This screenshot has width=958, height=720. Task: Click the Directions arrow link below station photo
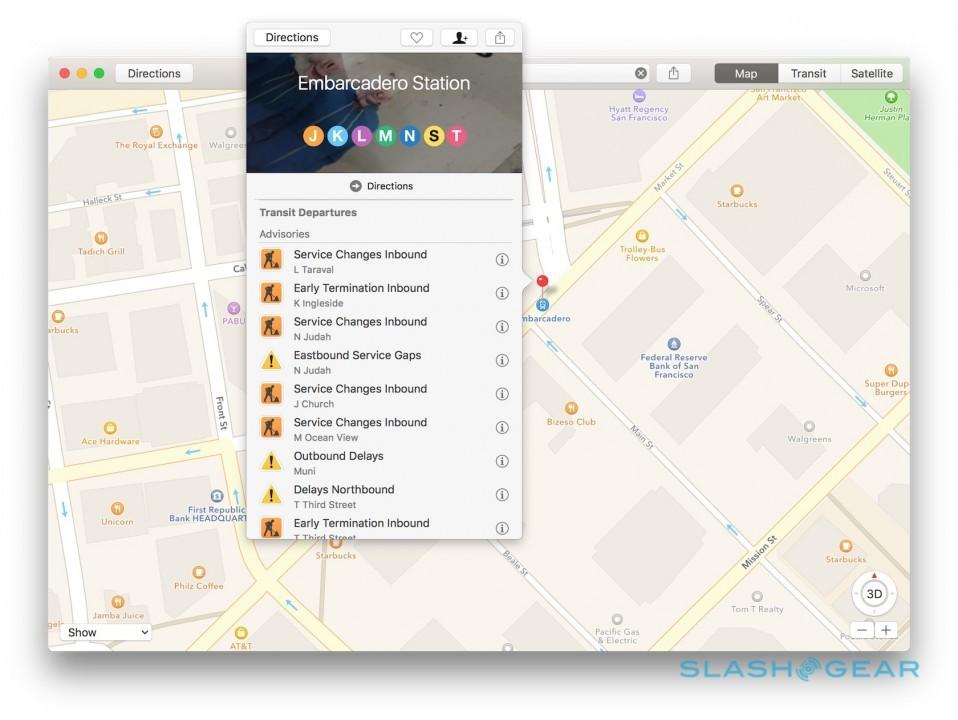pos(382,186)
